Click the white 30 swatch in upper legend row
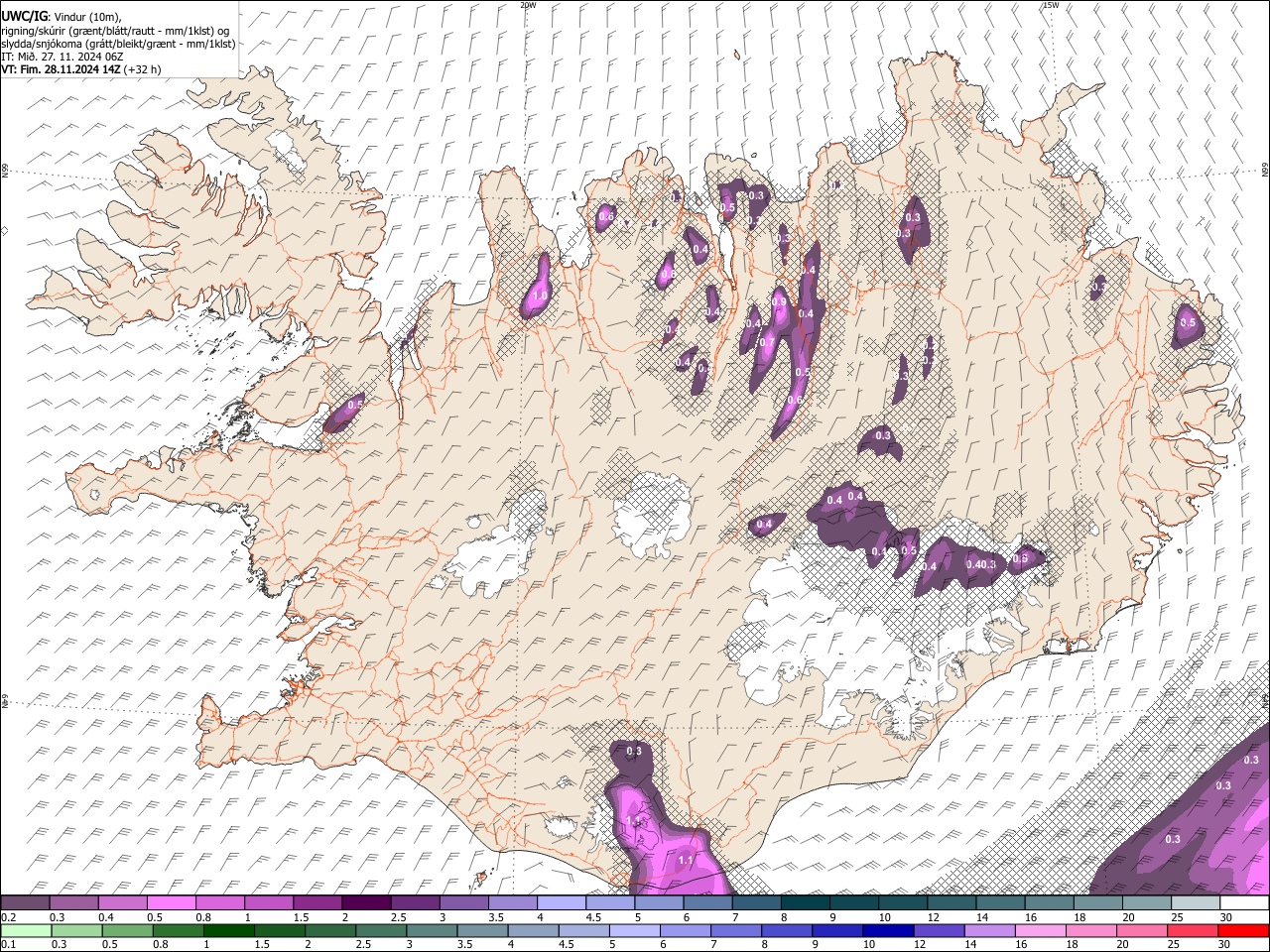1270x952 pixels. pos(1244,903)
